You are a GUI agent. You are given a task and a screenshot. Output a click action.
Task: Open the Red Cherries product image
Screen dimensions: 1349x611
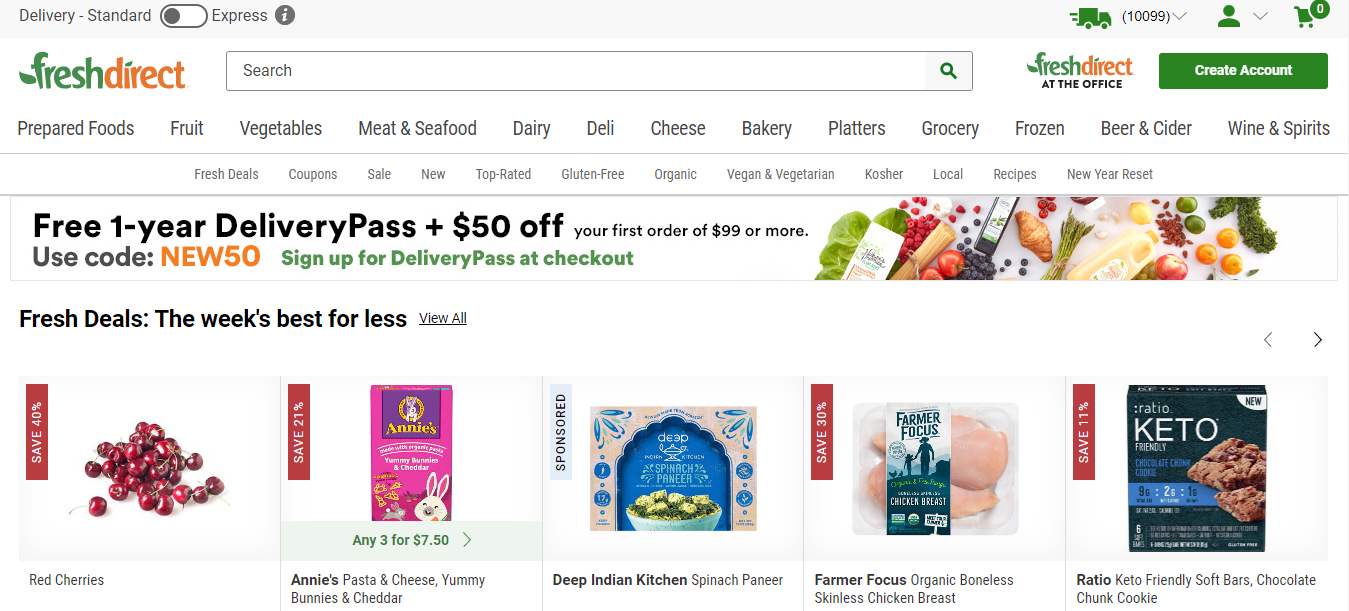pyautogui.click(x=150, y=468)
